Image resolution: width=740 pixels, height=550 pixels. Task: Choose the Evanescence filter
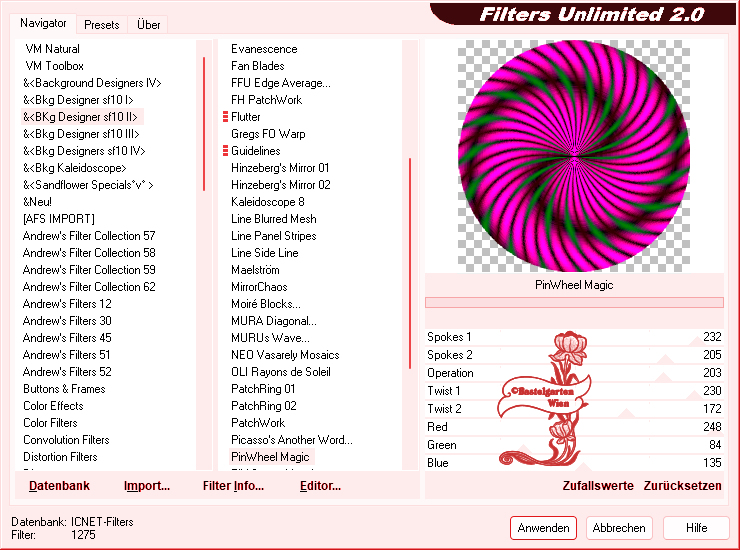coord(264,49)
